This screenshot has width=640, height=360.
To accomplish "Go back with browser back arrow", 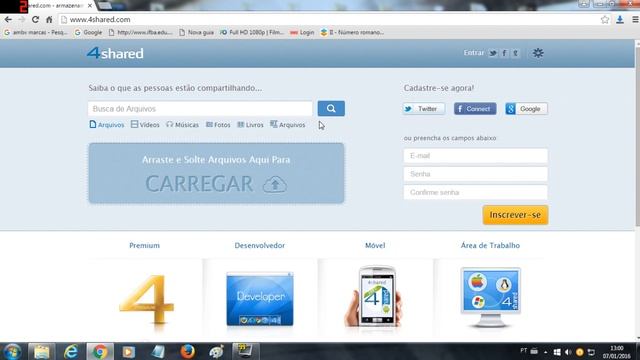I will click(x=8, y=19).
